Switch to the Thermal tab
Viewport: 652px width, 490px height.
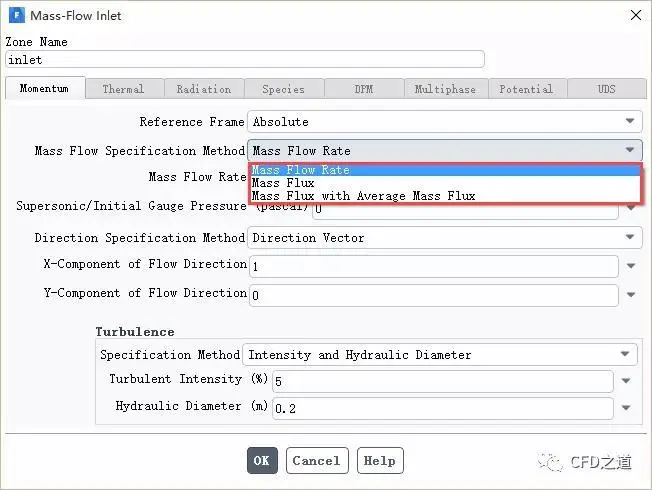[123, 89]
